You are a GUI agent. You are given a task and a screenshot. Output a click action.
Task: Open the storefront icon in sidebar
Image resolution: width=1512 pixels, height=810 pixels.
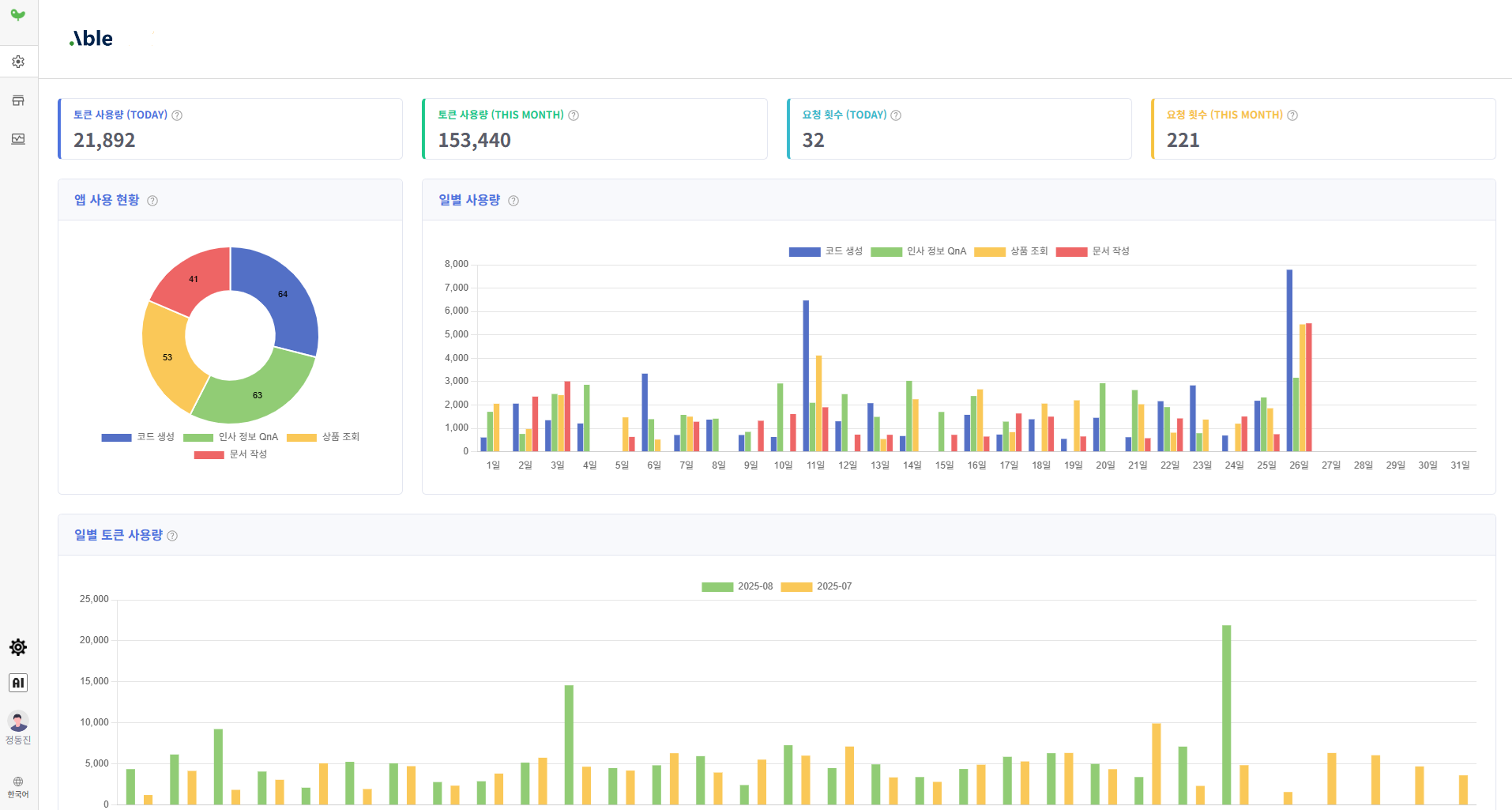coord(18,100)
